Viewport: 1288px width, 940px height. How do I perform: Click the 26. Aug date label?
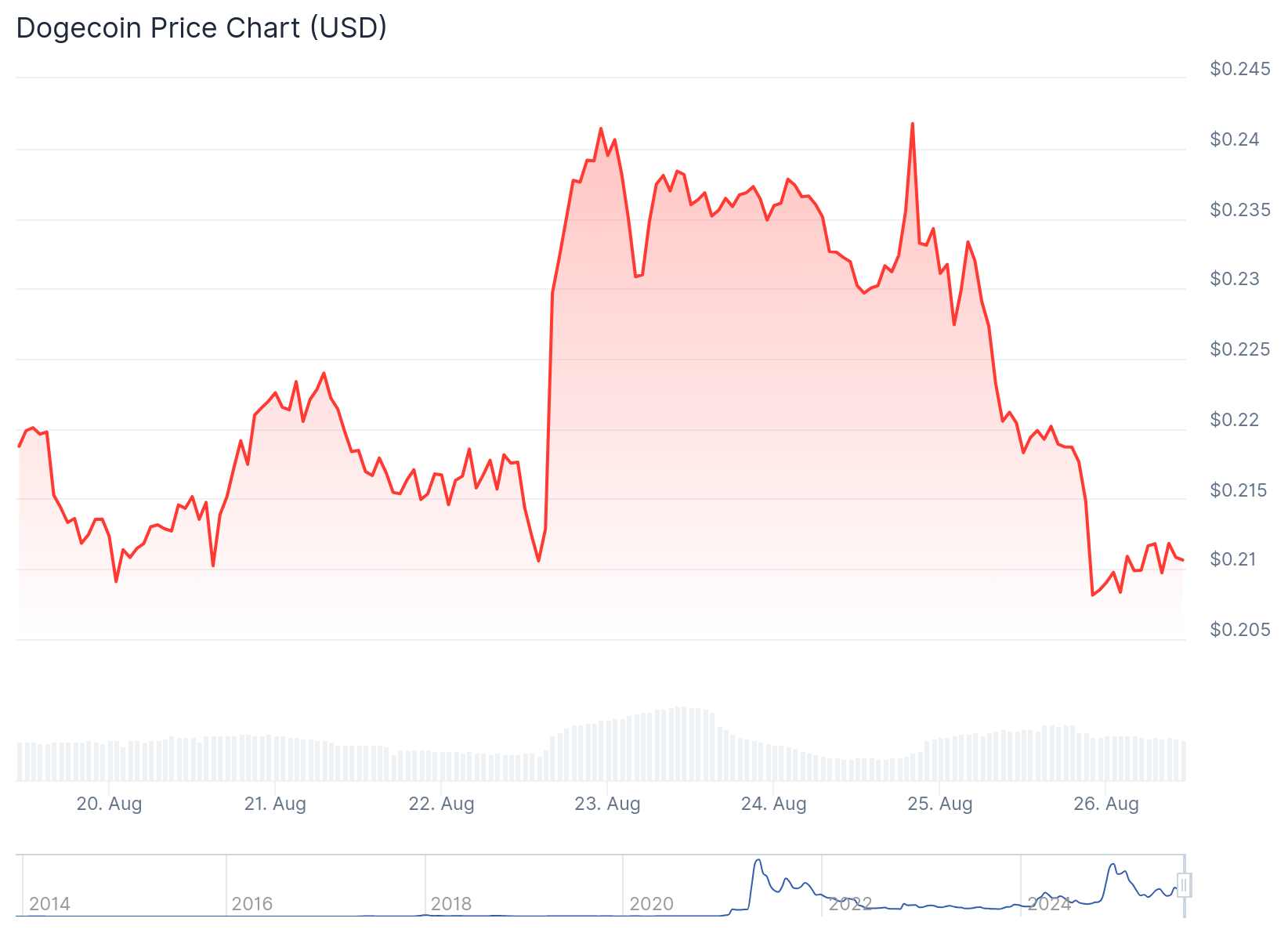coord(1105,804)
